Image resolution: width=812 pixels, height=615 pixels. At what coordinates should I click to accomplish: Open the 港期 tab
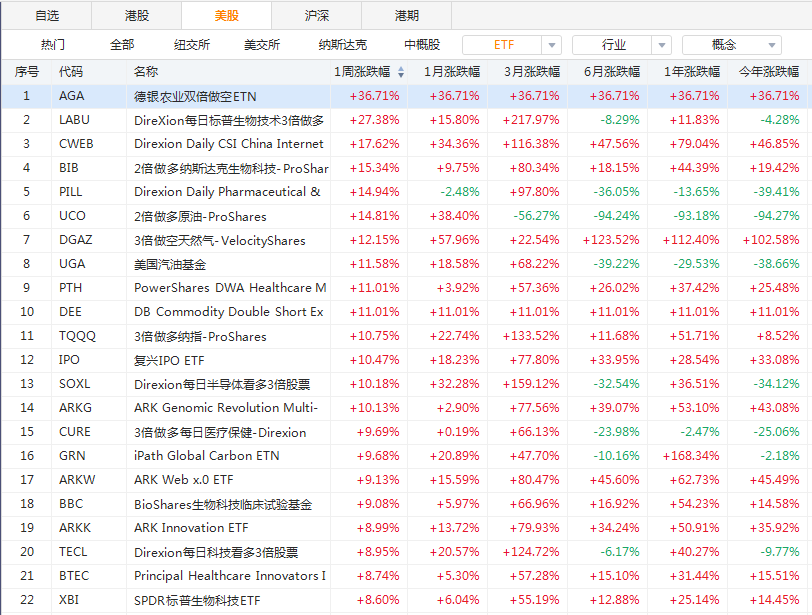pos(407,16)
